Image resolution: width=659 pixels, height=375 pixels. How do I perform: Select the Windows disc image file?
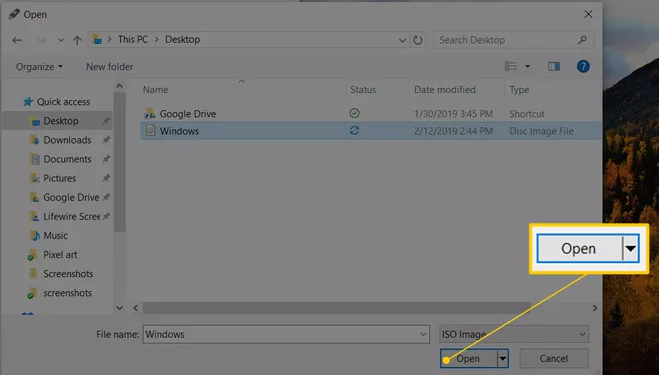372,131
